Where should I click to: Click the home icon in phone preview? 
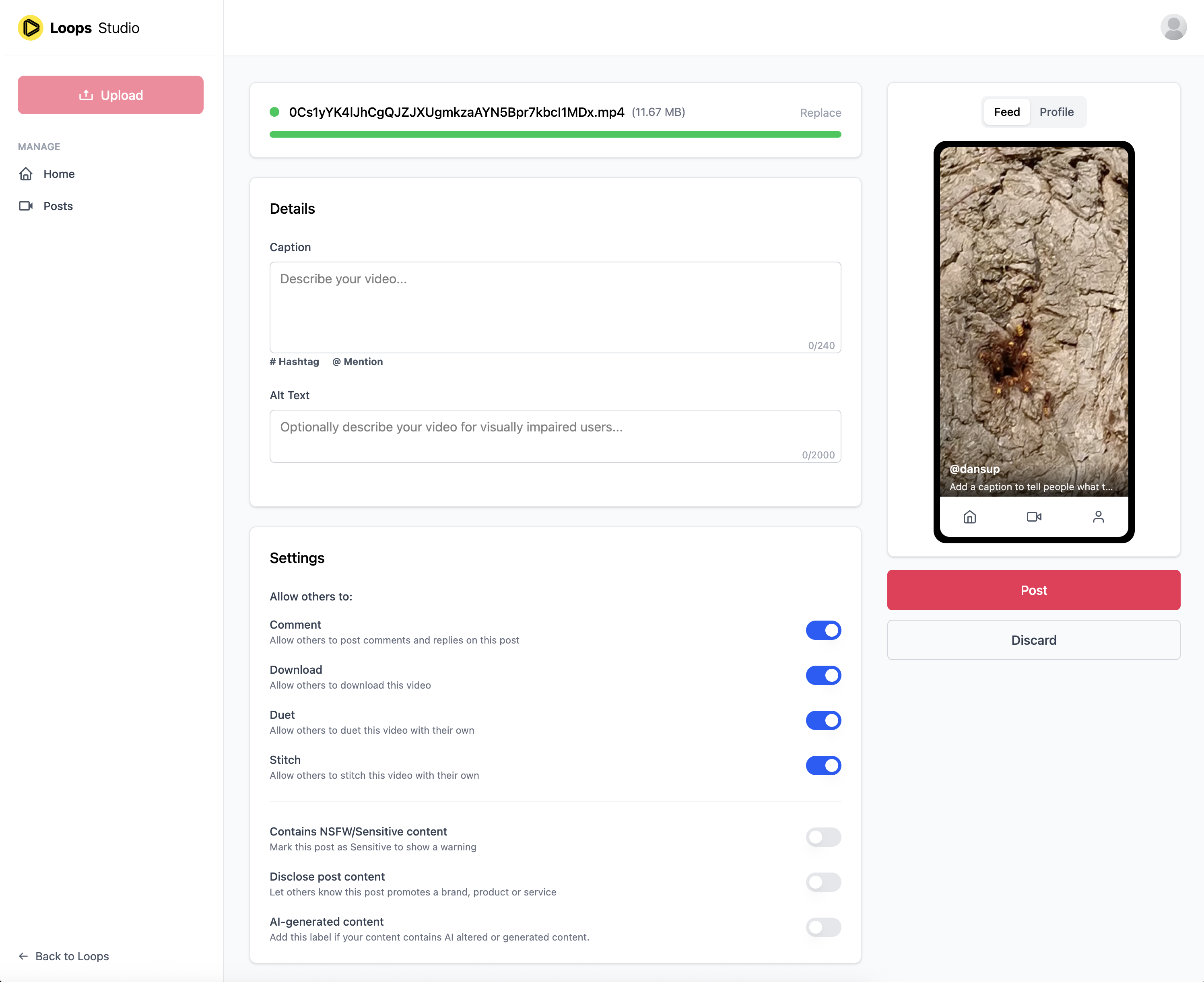(969, 516)
